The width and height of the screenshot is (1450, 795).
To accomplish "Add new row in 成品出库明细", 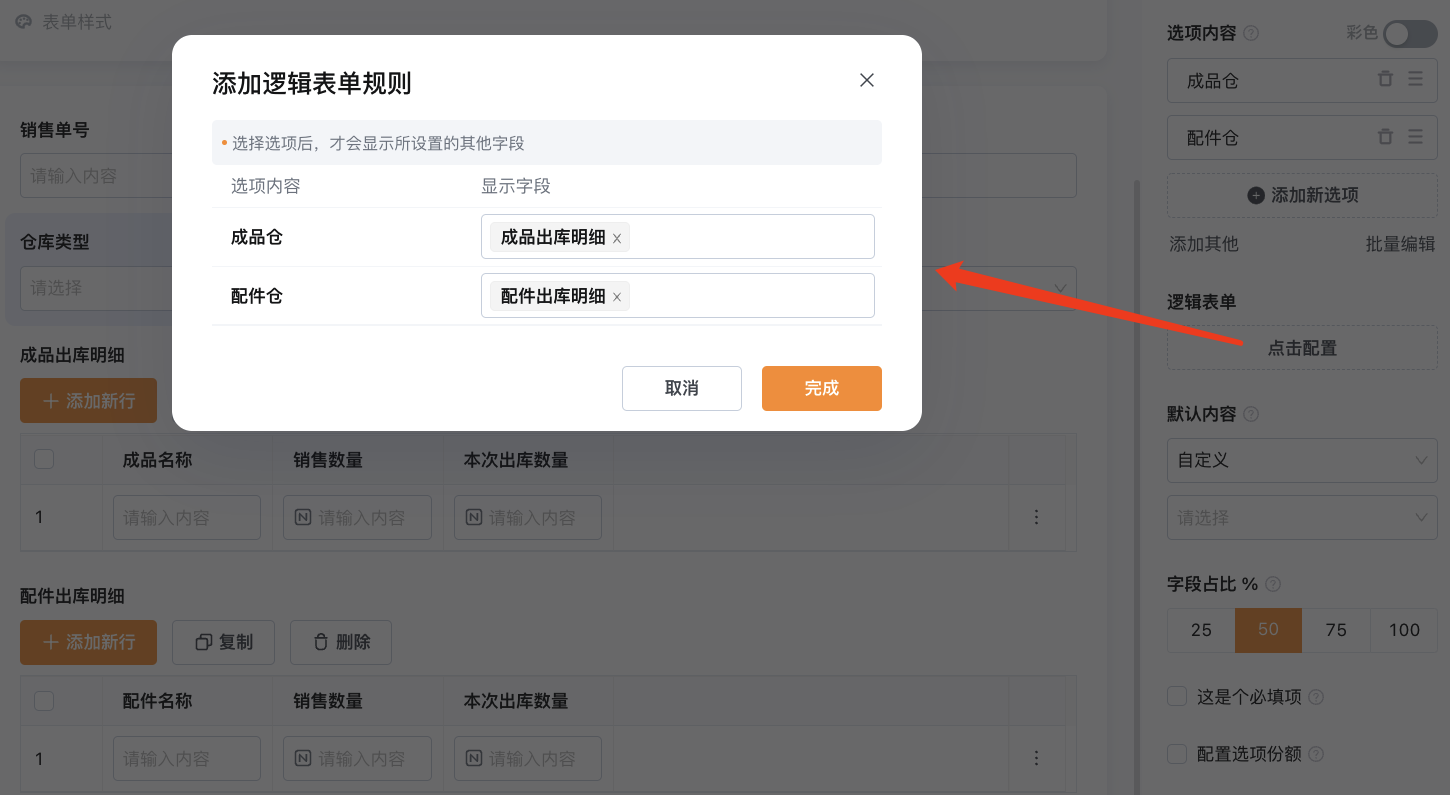I will click(88, 401).
